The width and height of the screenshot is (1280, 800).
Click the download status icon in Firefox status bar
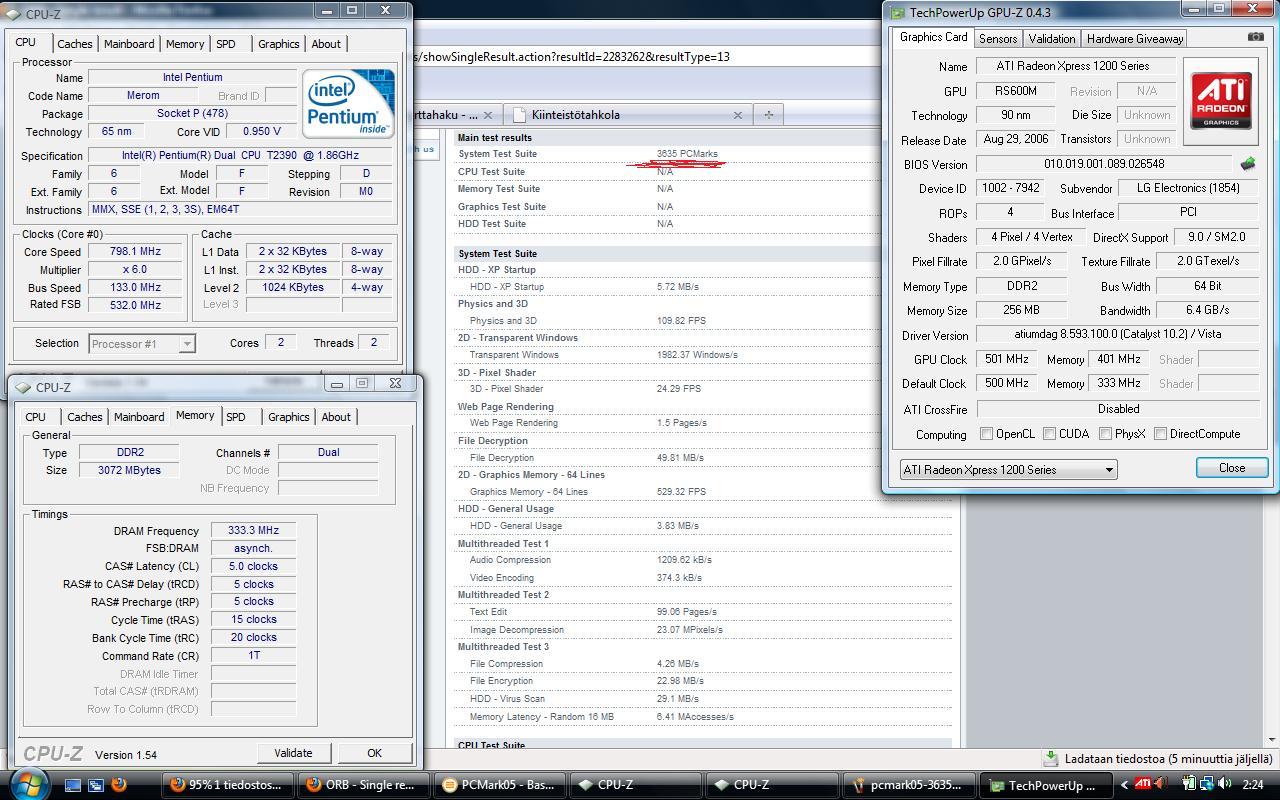click(1051, 759)
